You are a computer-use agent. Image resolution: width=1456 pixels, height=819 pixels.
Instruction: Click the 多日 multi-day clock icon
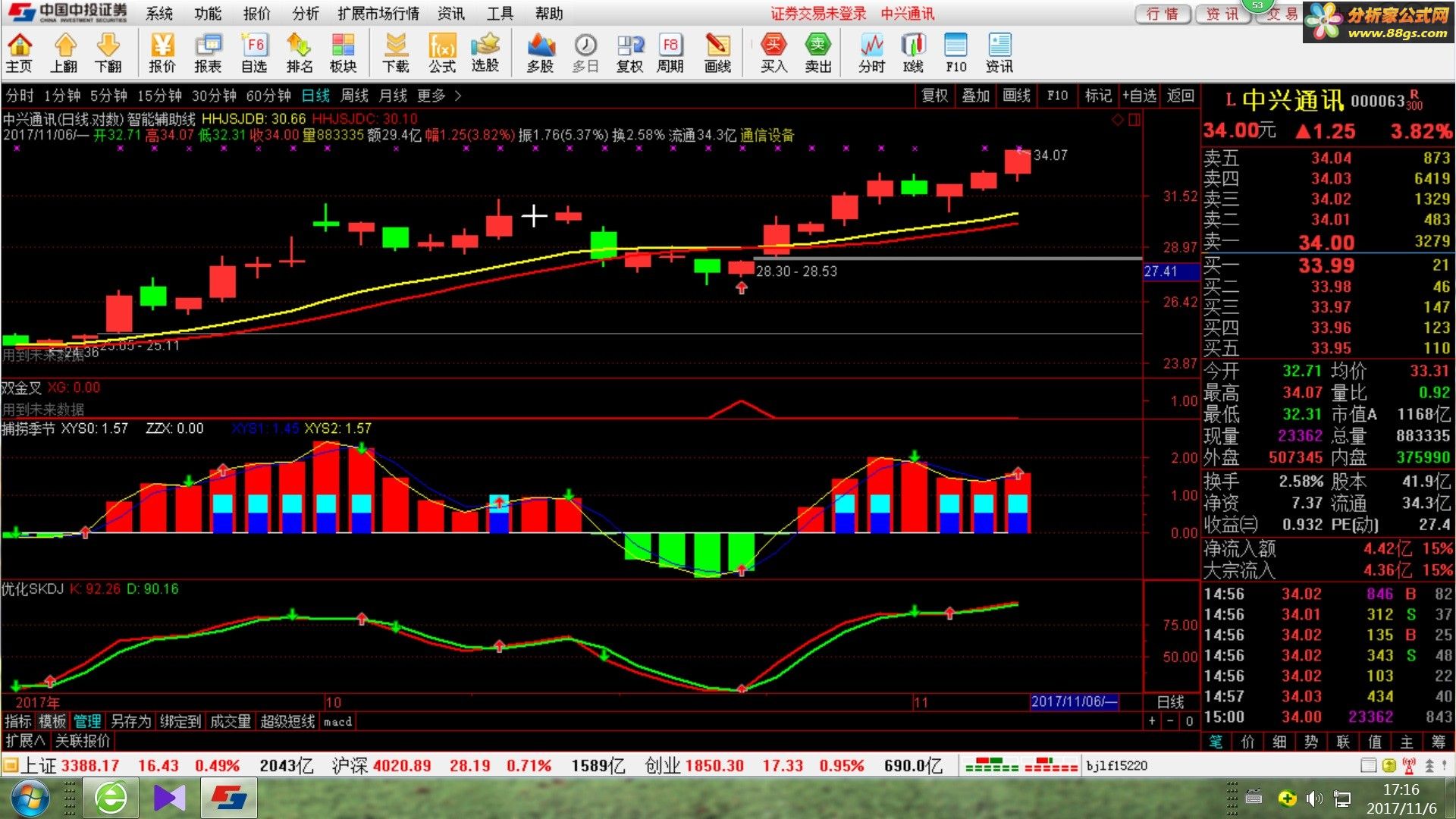[x=585, y=54]
